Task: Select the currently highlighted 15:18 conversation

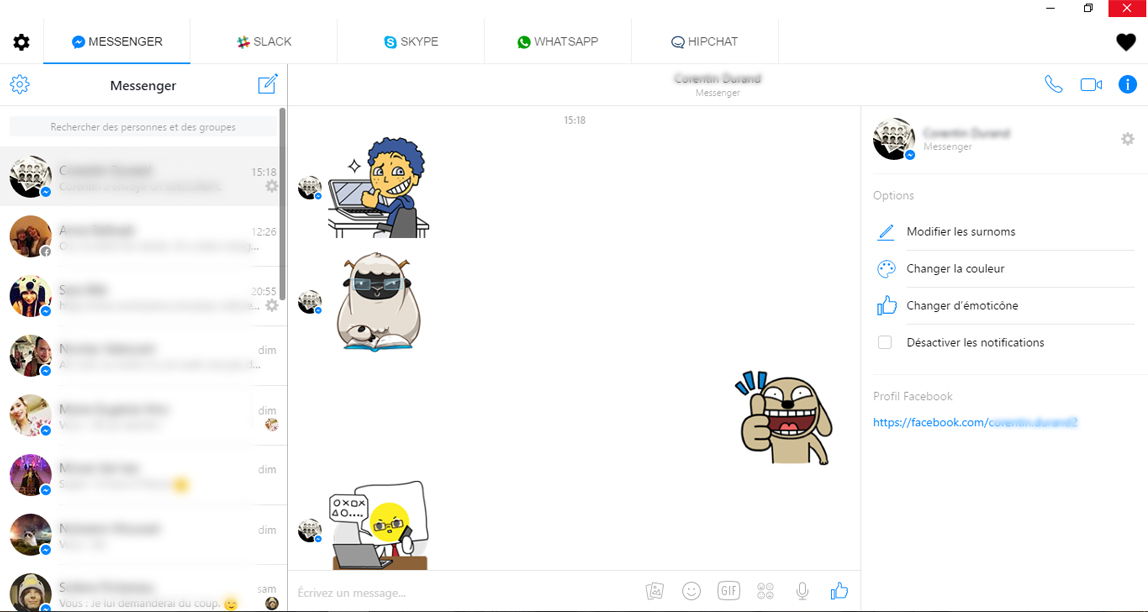Action: pos(143,176)
